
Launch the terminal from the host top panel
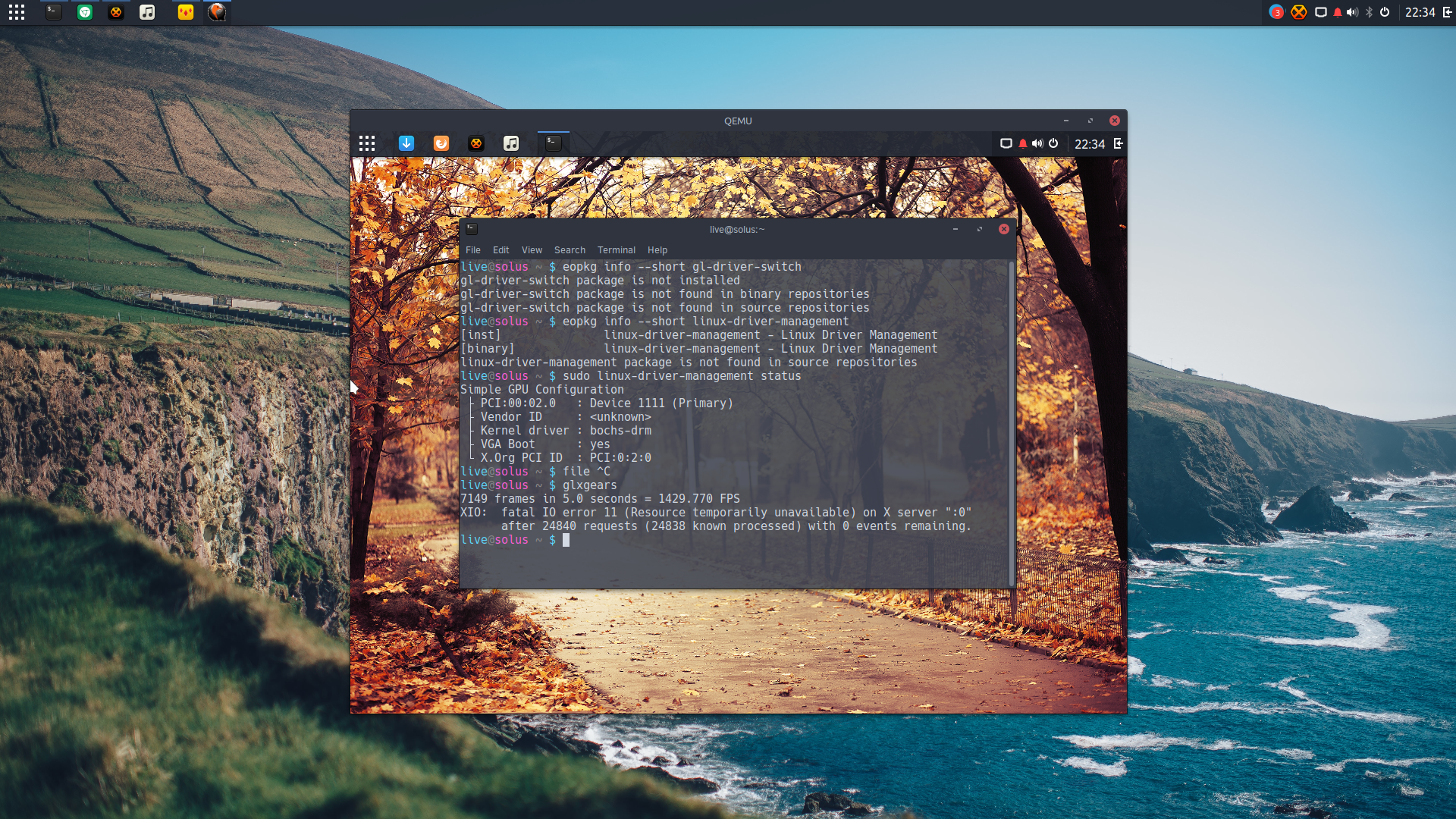pyautogui.click(x=53, y=12)
